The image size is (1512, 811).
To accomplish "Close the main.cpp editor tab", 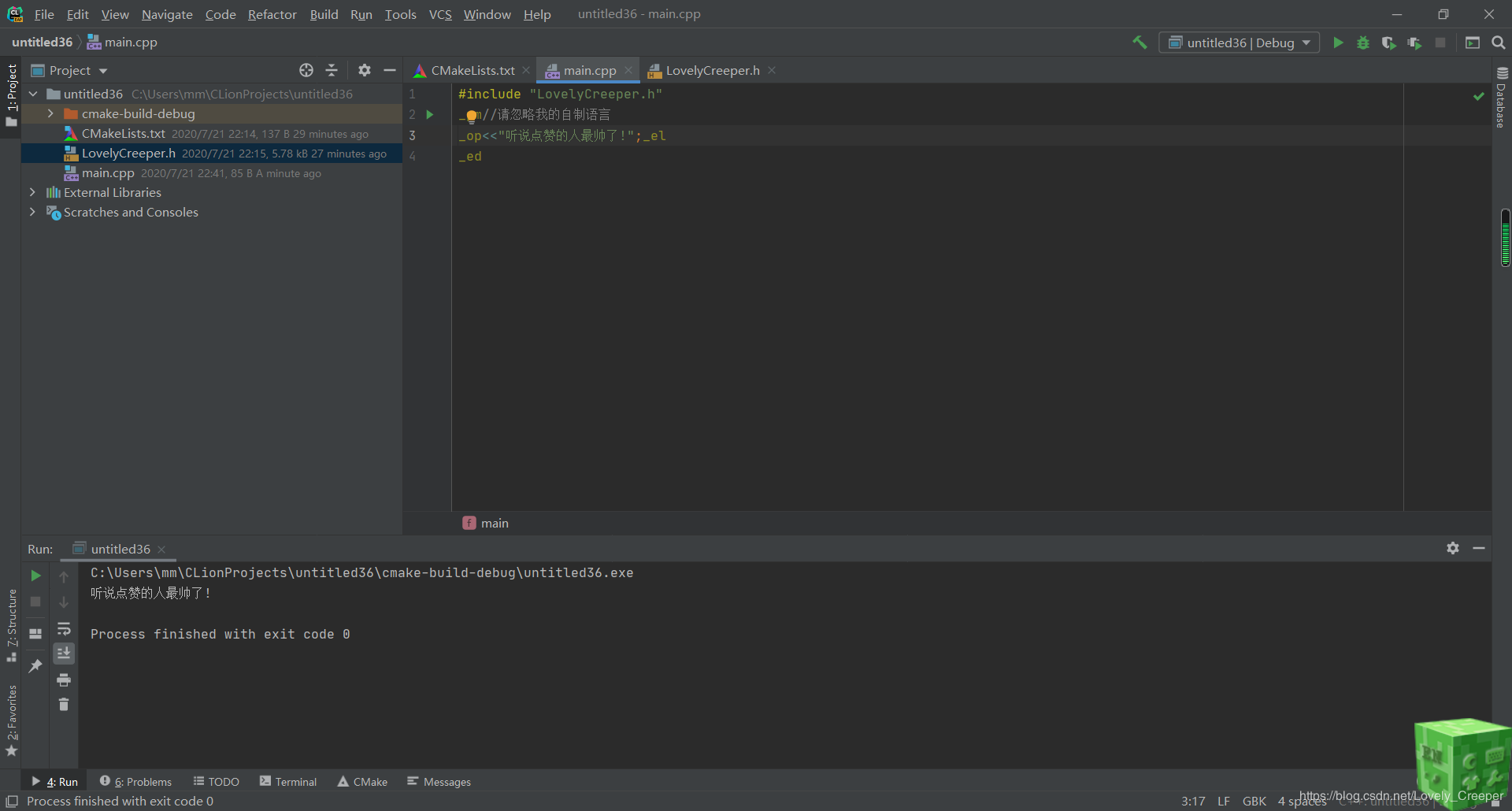I will [x=628, y=70].
